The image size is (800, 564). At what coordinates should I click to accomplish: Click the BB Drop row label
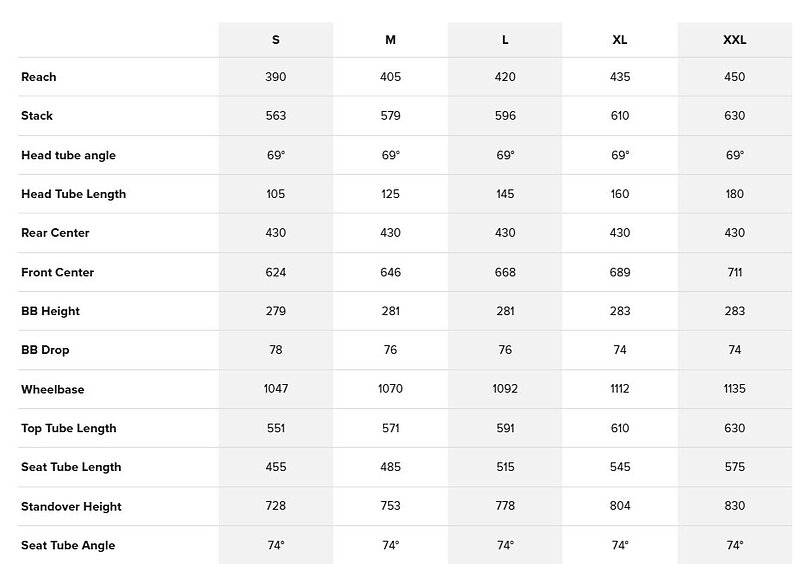[45, 350]
